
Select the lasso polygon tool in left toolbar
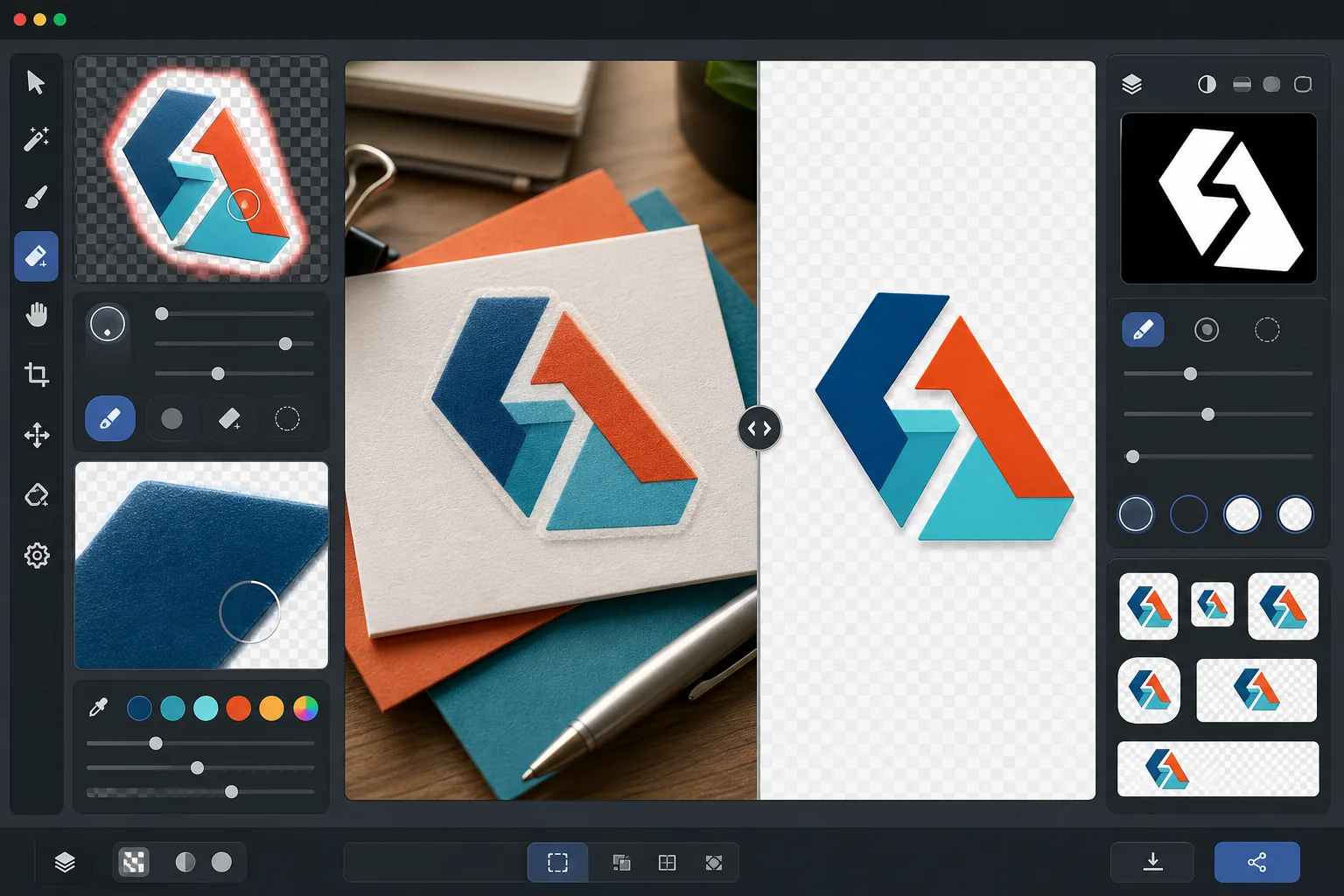(x=36, y=495)
